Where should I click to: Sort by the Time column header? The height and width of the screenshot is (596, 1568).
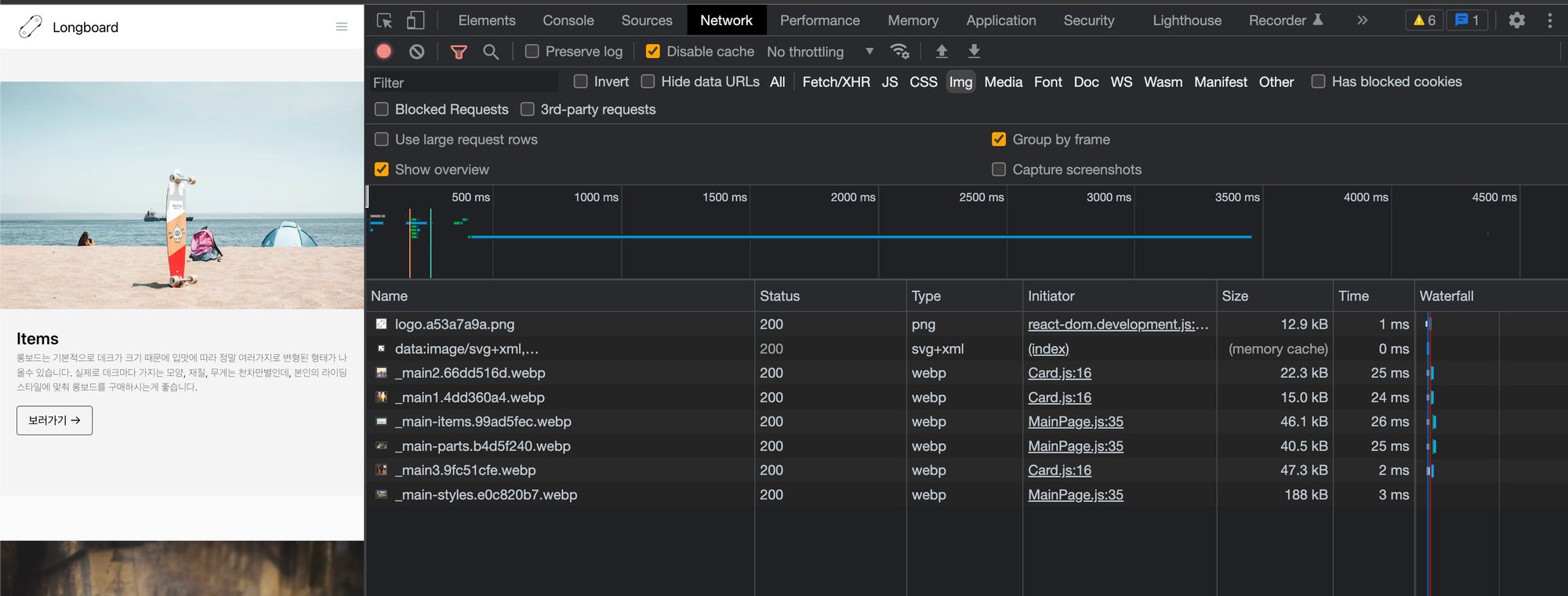click(1374, 296)
